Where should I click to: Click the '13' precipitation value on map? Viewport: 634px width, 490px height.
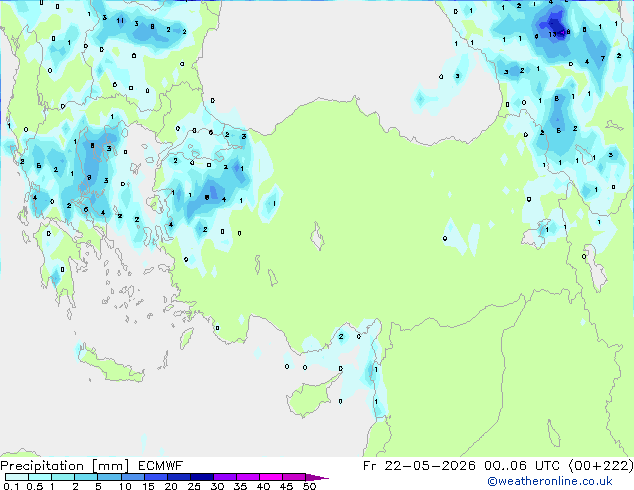[552, 34]
